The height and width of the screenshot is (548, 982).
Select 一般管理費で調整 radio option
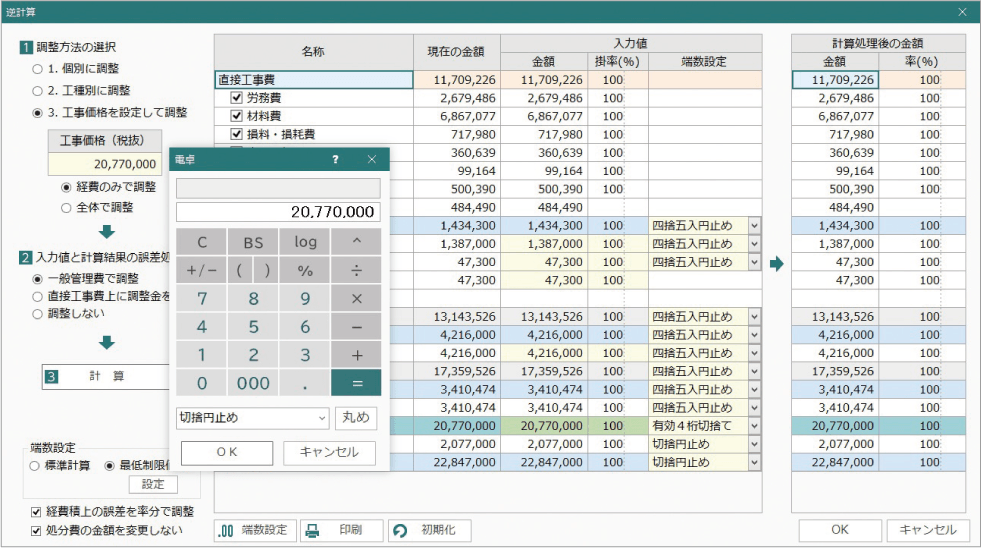point(38,279)
